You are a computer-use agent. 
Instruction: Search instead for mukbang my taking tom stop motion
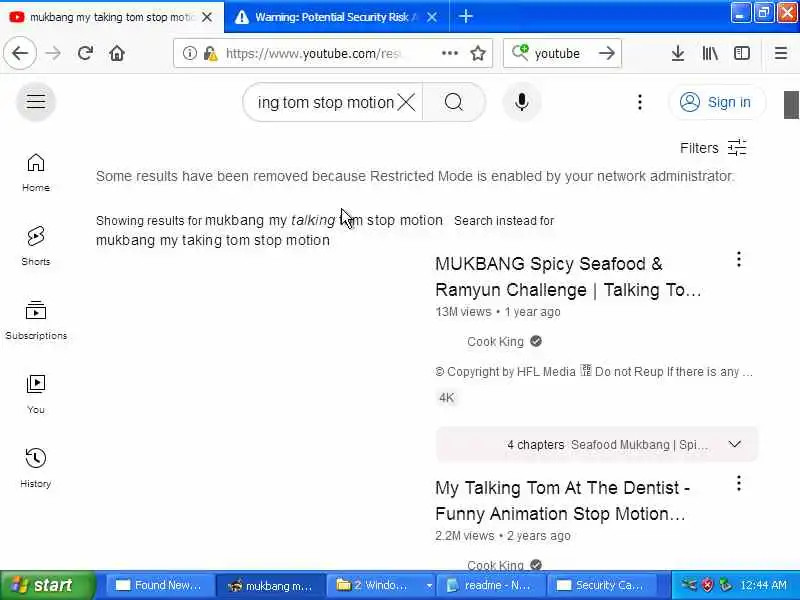click(x=213, y=240)
